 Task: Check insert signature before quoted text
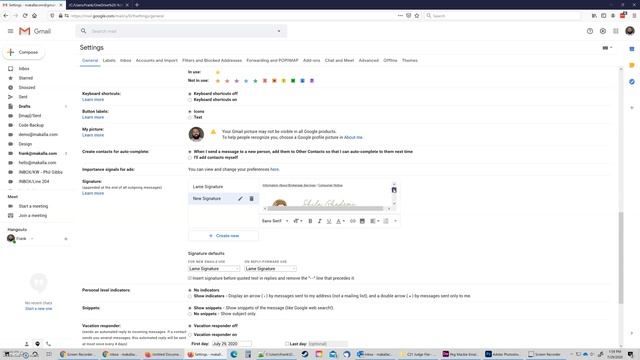click(x=190, y=278)
